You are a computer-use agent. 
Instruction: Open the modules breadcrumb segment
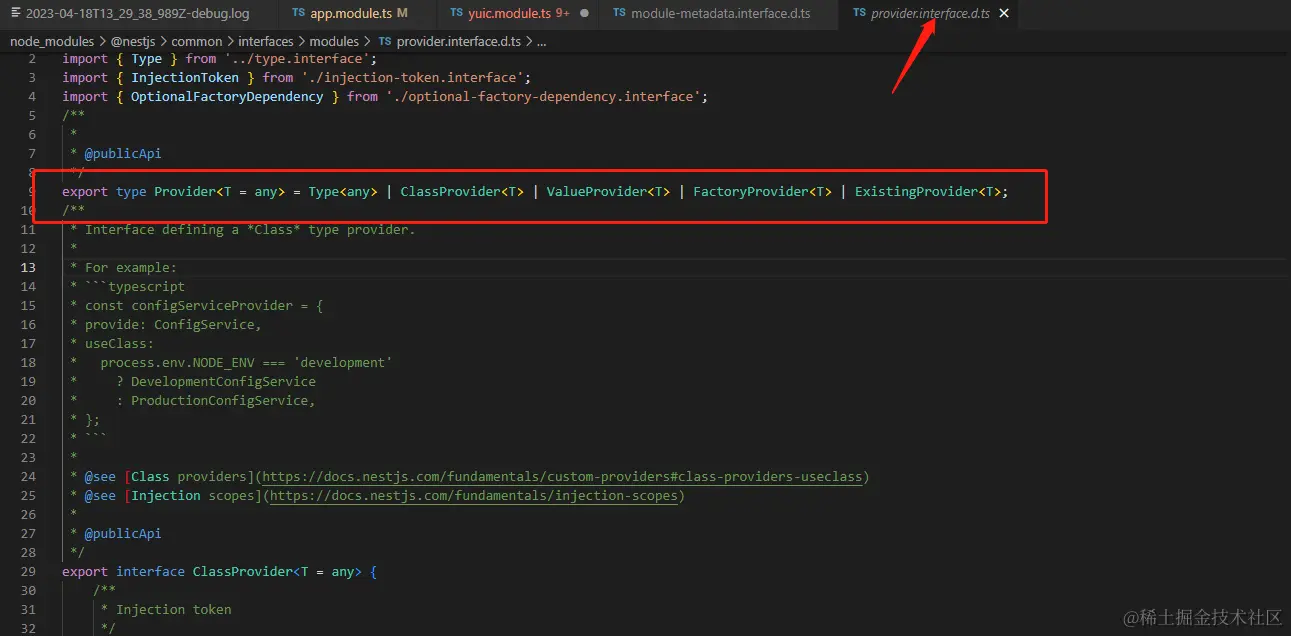coord(334,41)
